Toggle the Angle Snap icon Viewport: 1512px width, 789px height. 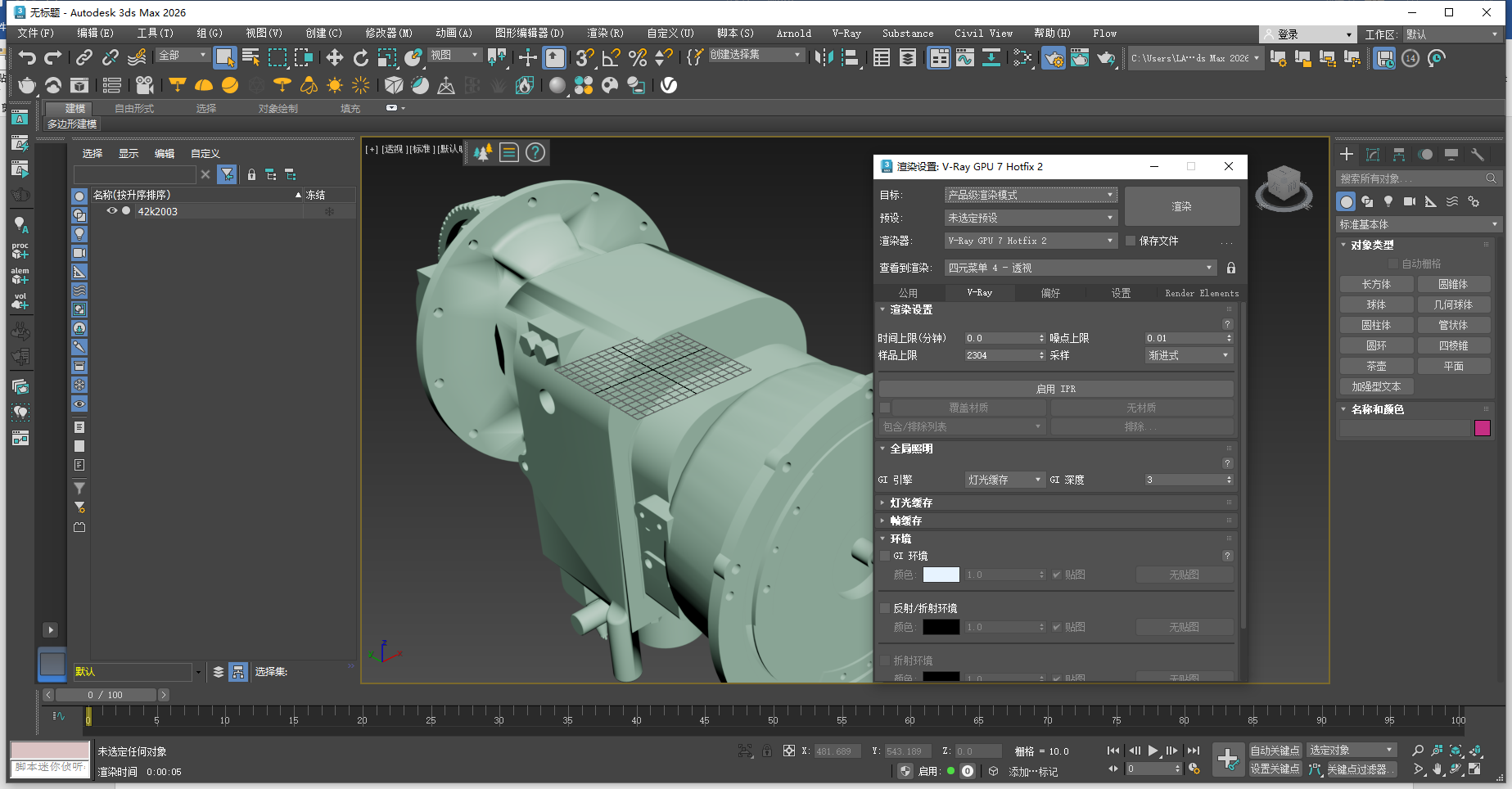point(612,57)
